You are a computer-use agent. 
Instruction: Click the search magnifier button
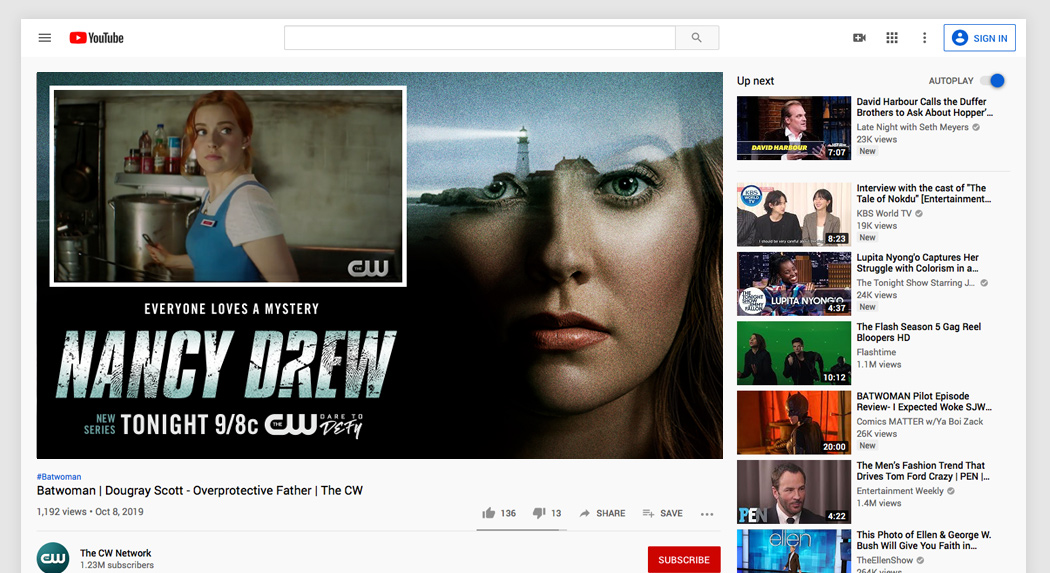pyautogui.click(x=696, y=37)
